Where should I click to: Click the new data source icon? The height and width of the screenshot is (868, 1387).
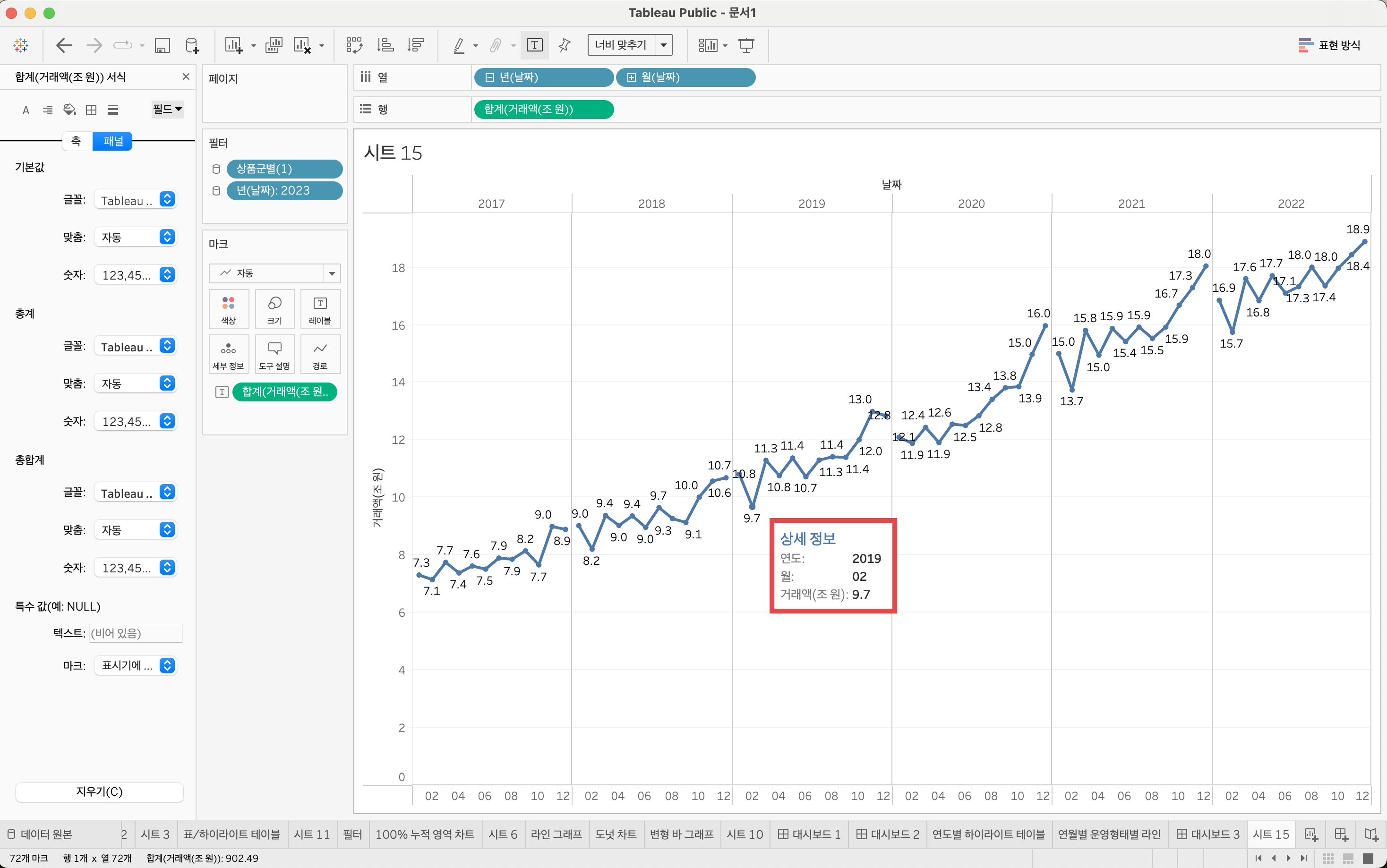coord(192,45)
